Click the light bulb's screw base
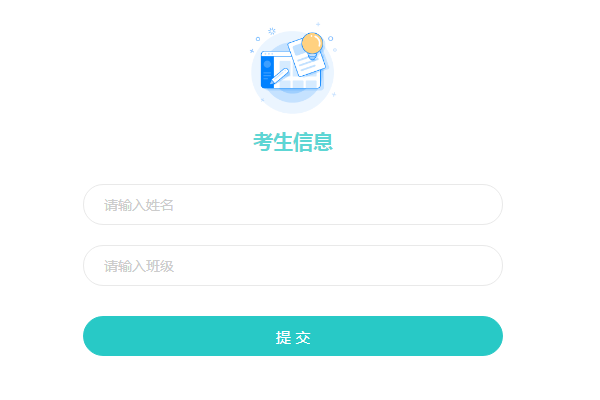The width and height of the screenshot is (600, 400). [x=313, y=57]
